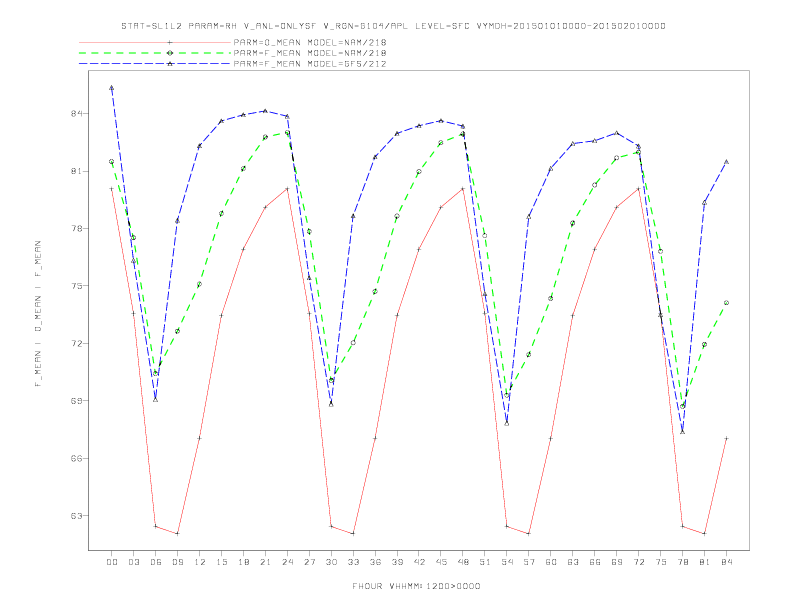The image size is (792, 612).
Task: Click the chart title starting STAT=SL1L2
Action: [x=393, y=26]
